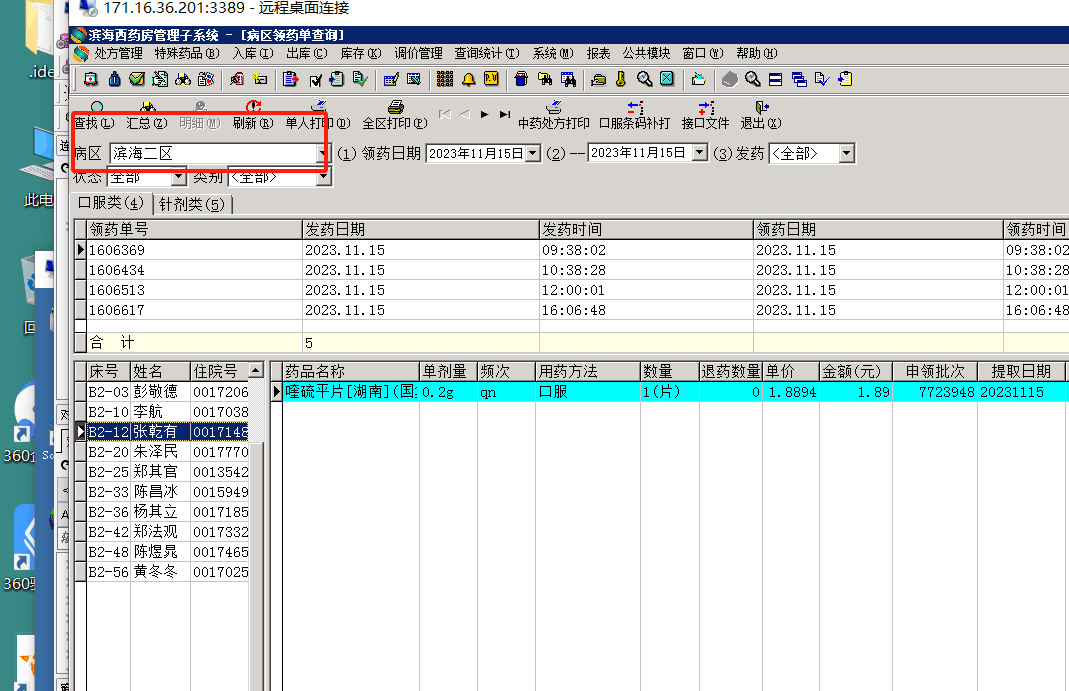Click the black checkbox tick toolbar icon
Image resolution: width=1069 pixels, height=691 pixels.
pos(315,80)
